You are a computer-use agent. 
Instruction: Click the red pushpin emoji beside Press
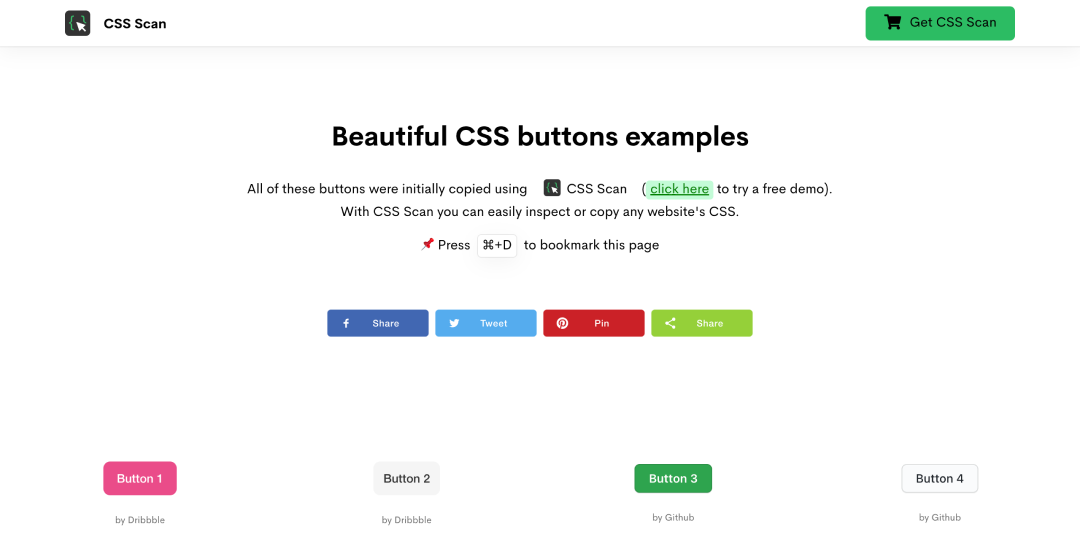[x=427, y=244]
